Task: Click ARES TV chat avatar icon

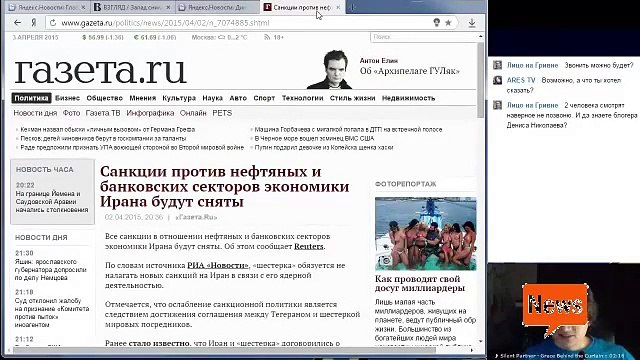Action: [x=498, y=80]
